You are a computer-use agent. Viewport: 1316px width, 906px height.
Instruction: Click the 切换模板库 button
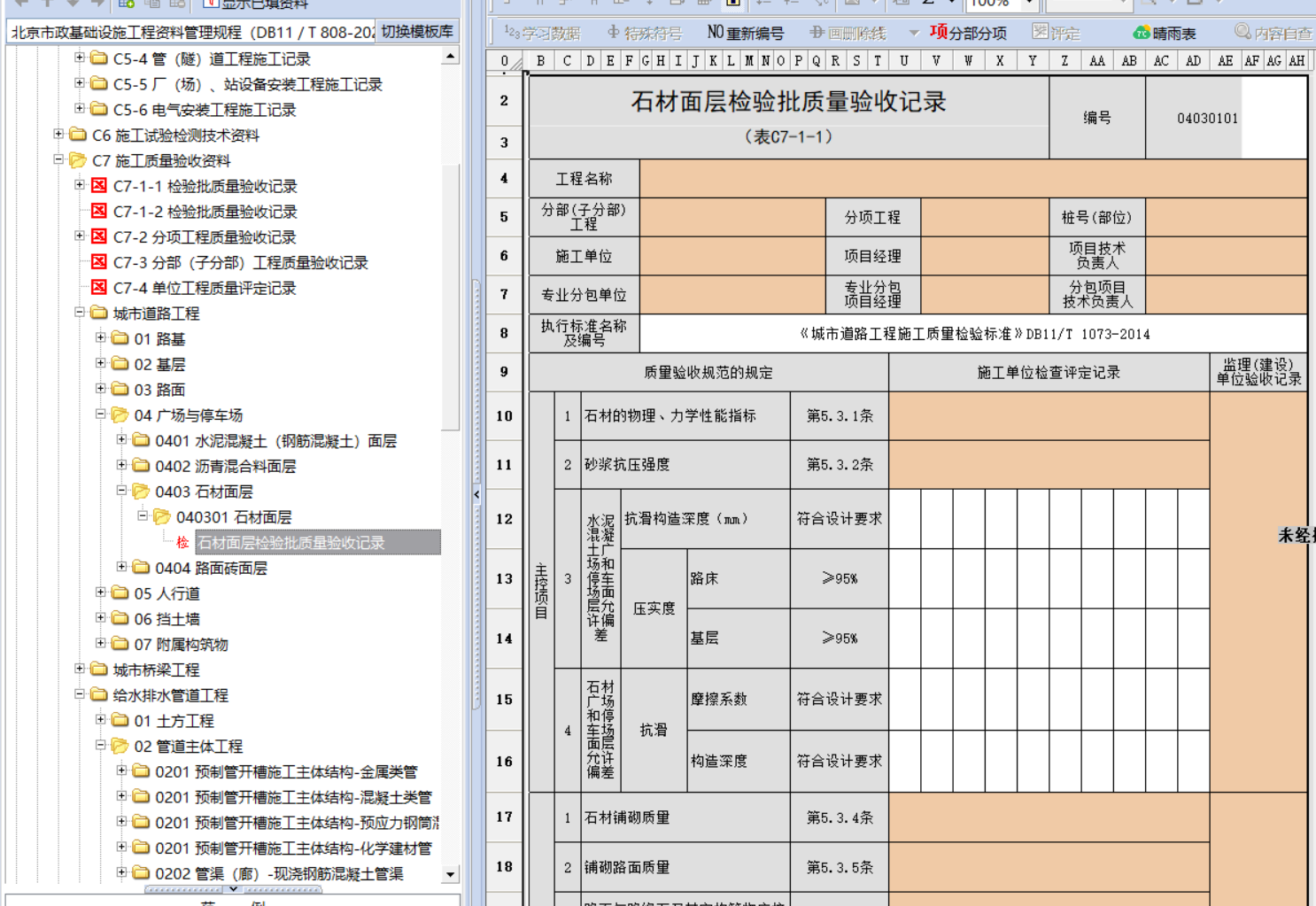point(417,31)
